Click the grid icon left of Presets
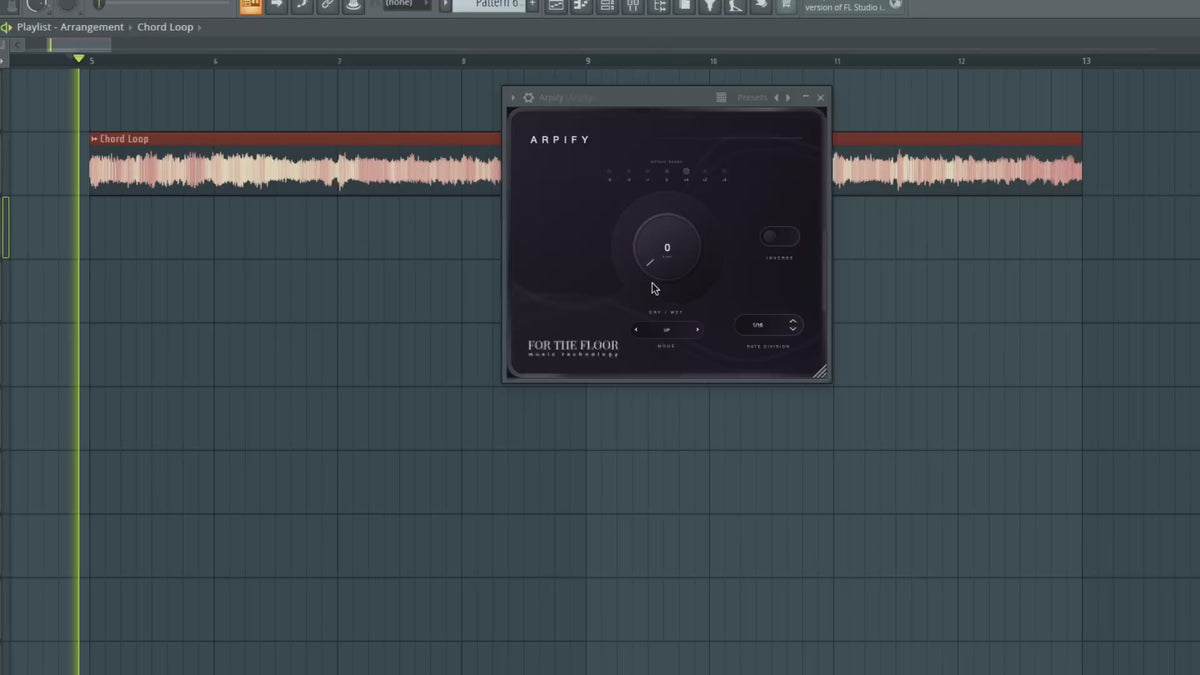 (722, 98)
